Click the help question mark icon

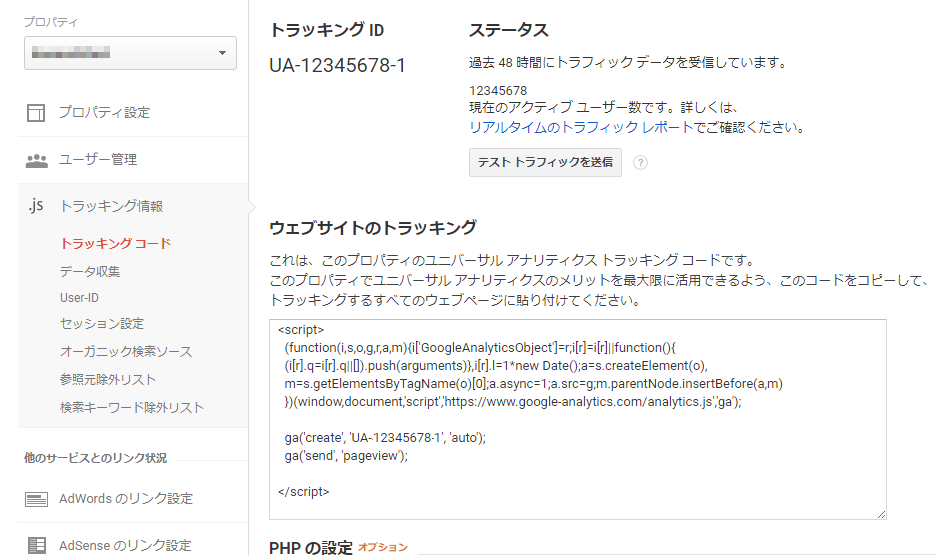(640, 163)
